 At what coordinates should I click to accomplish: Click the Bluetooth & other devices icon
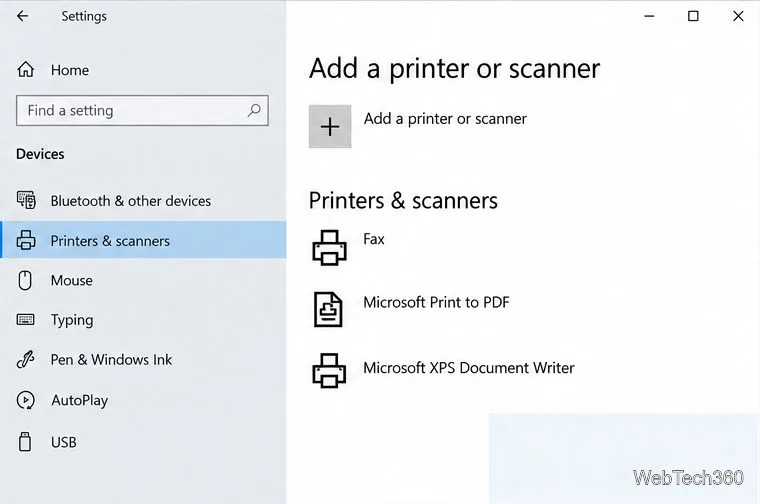coord(26,200)
